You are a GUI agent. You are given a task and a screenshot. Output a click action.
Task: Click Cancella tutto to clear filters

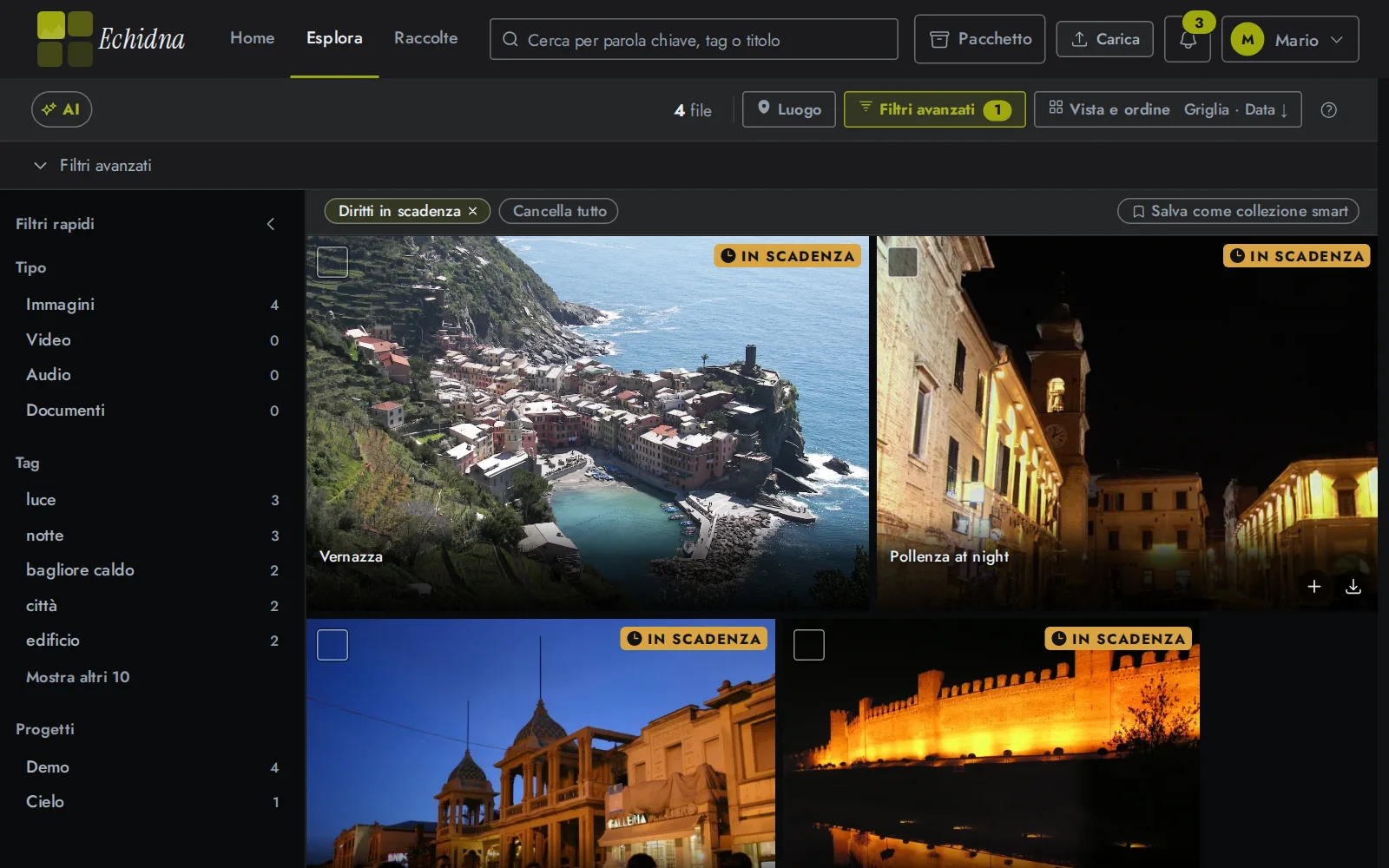click(x=559, y=211)
